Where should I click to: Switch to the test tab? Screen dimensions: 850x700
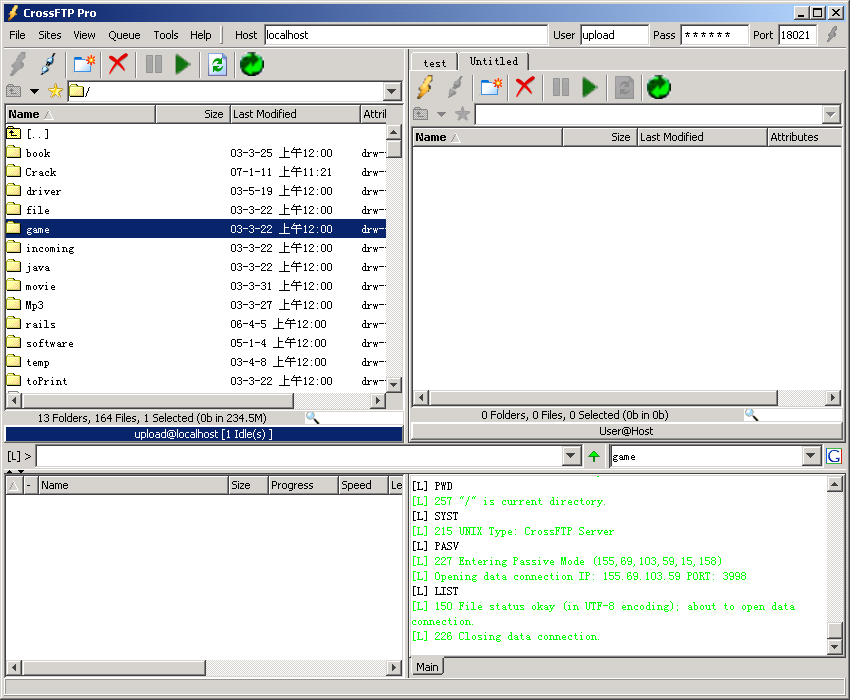435,63
